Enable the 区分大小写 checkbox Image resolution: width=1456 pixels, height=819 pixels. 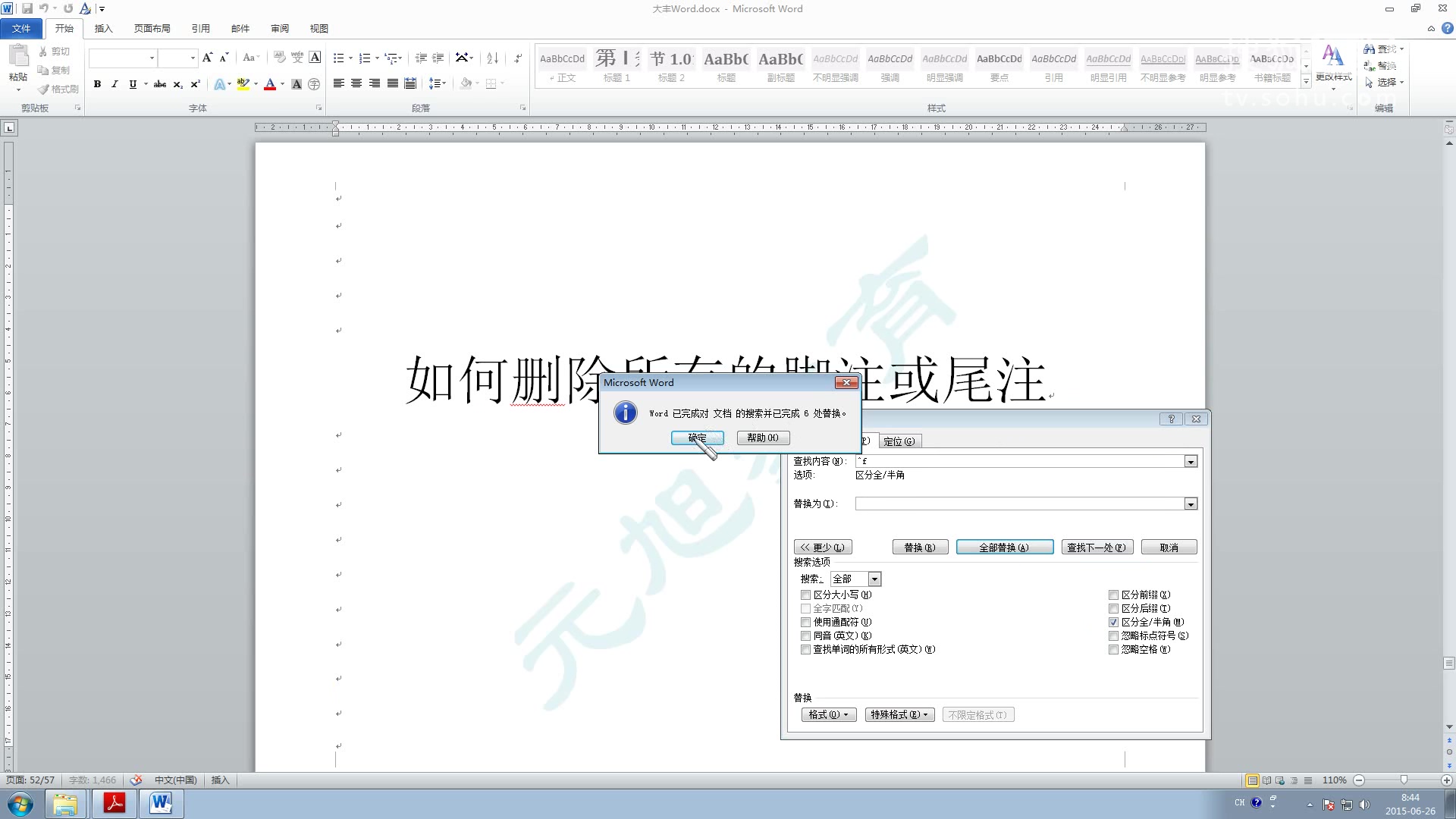[x=806, y=595]
